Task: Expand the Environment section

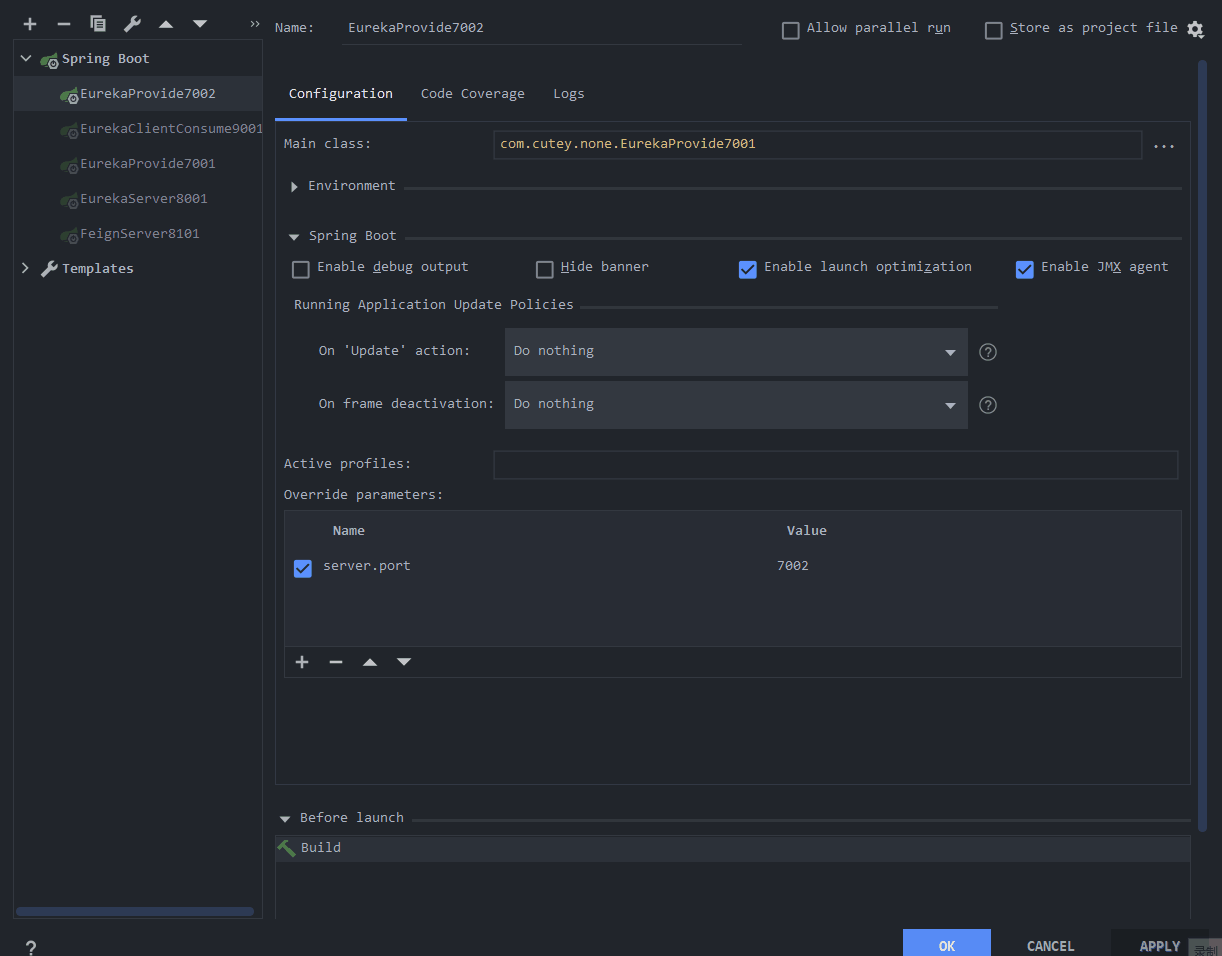Action: pyautogui.click(x=294, y=187)
